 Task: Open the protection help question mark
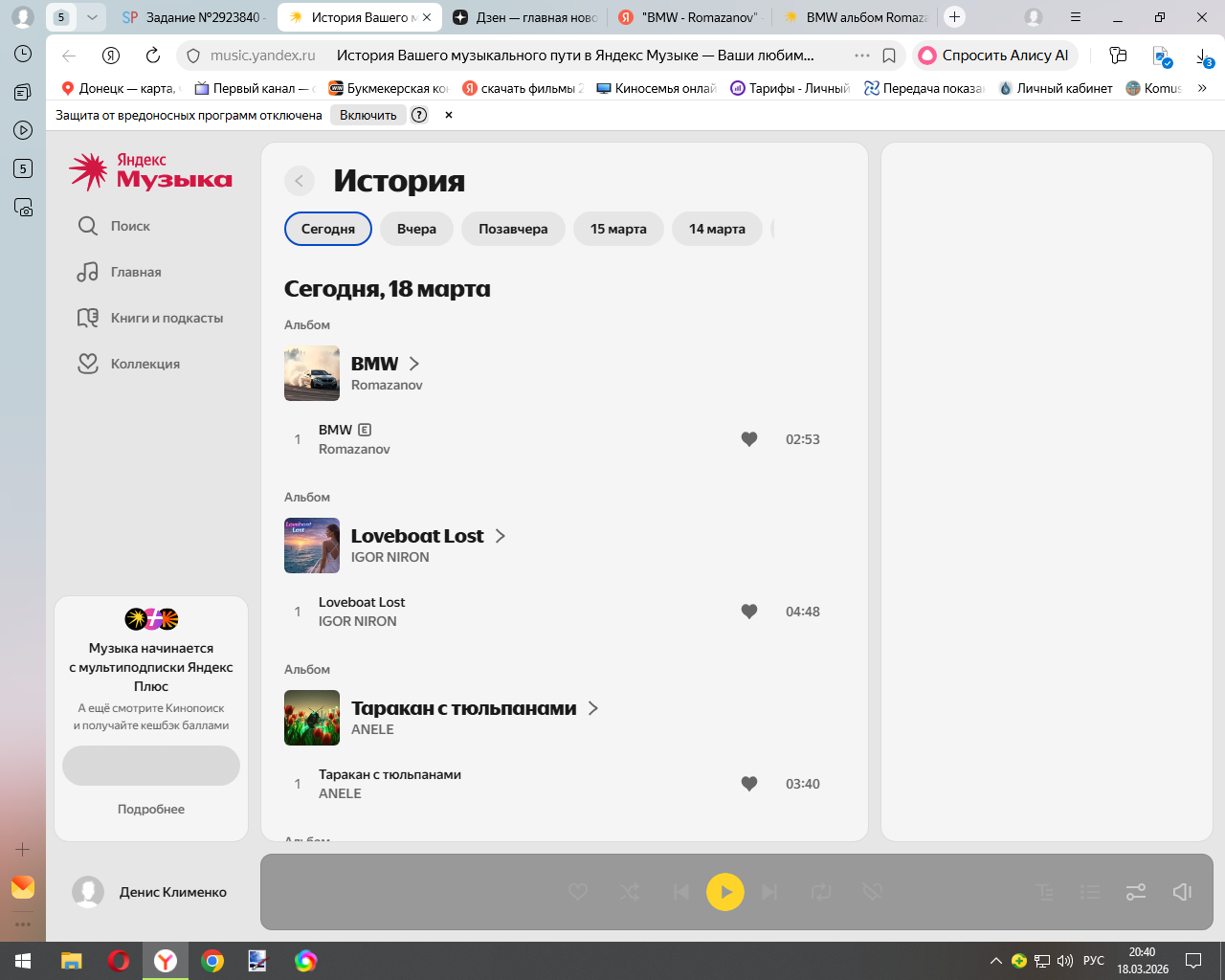[419, 115]
